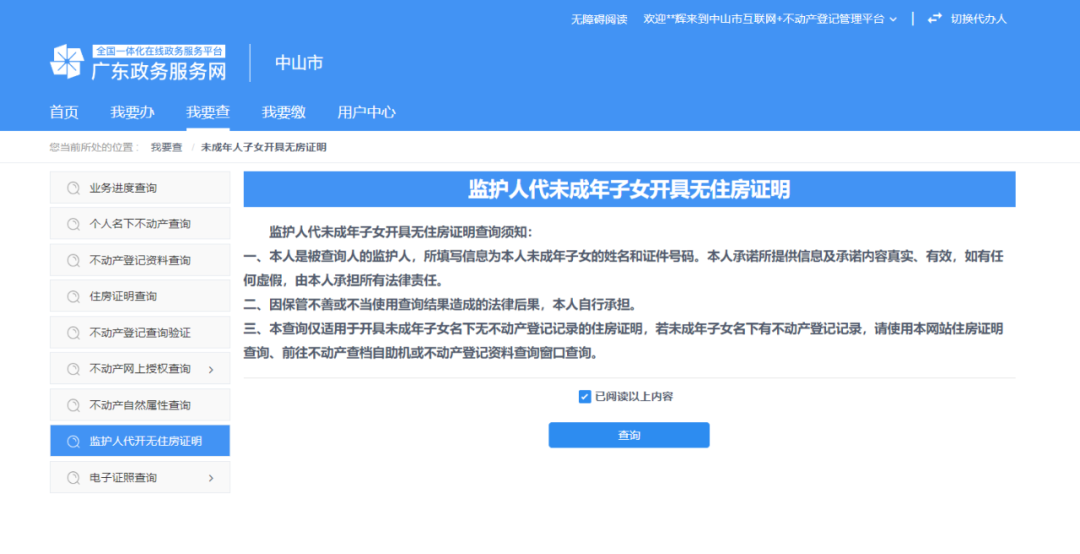The height and width of the screenshot is (554, 1080).
Task: Click search icon next to 不动产网上授权查询
Action: pyautogui.click(x=73, y=369)
